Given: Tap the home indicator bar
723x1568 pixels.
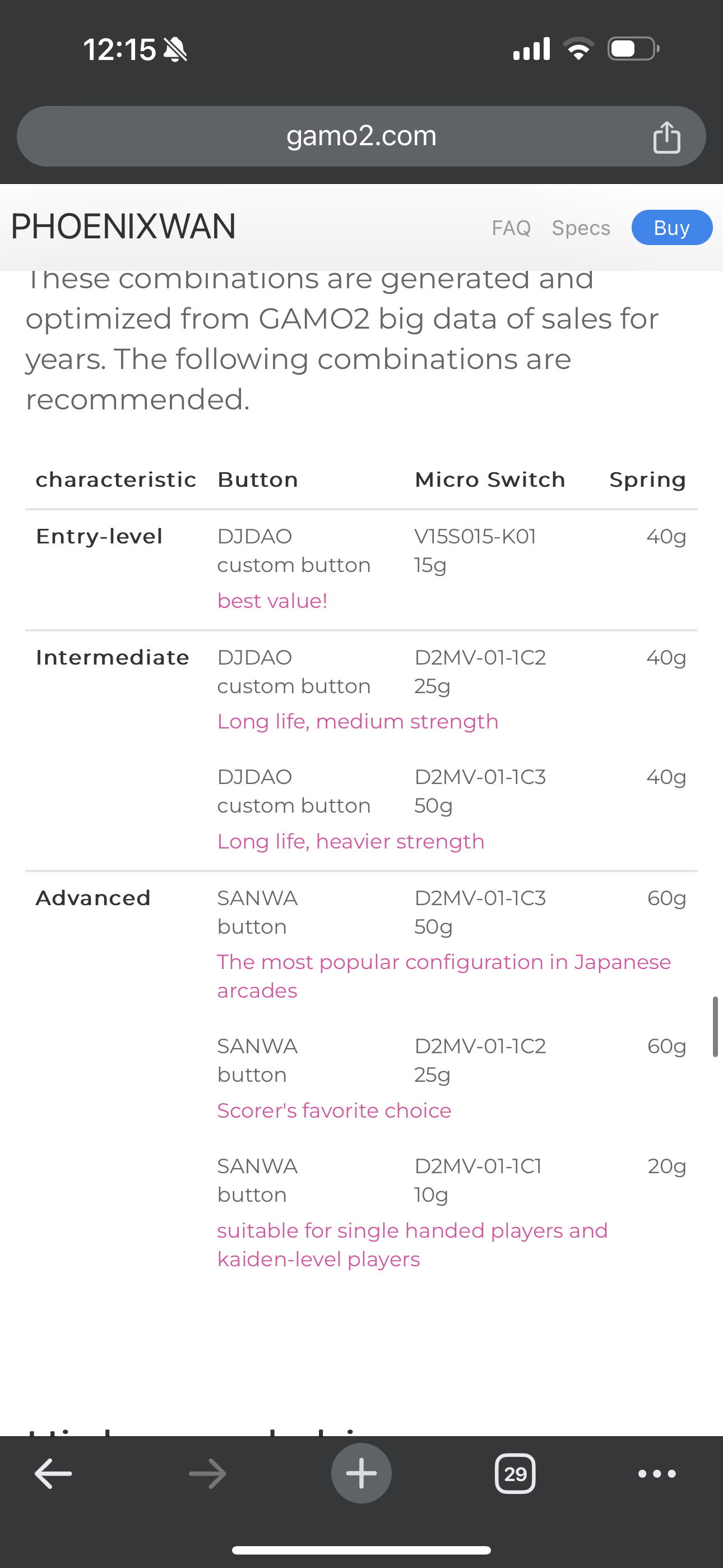Looking at the screenshot, I should coord(361,1549).
